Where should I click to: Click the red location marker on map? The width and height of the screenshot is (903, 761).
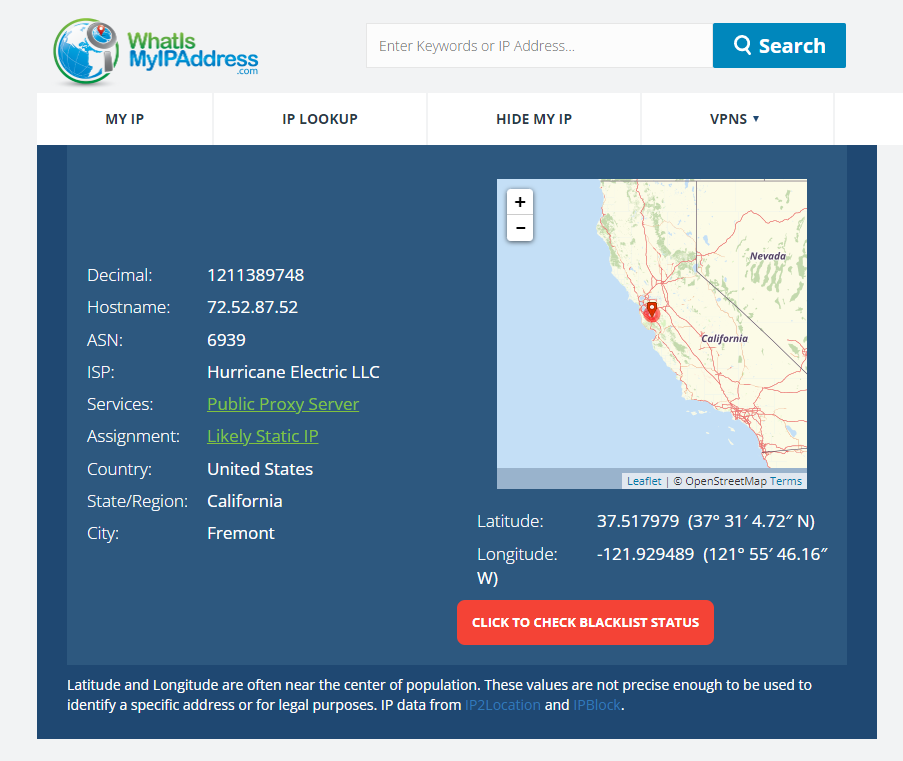(651, 310)
